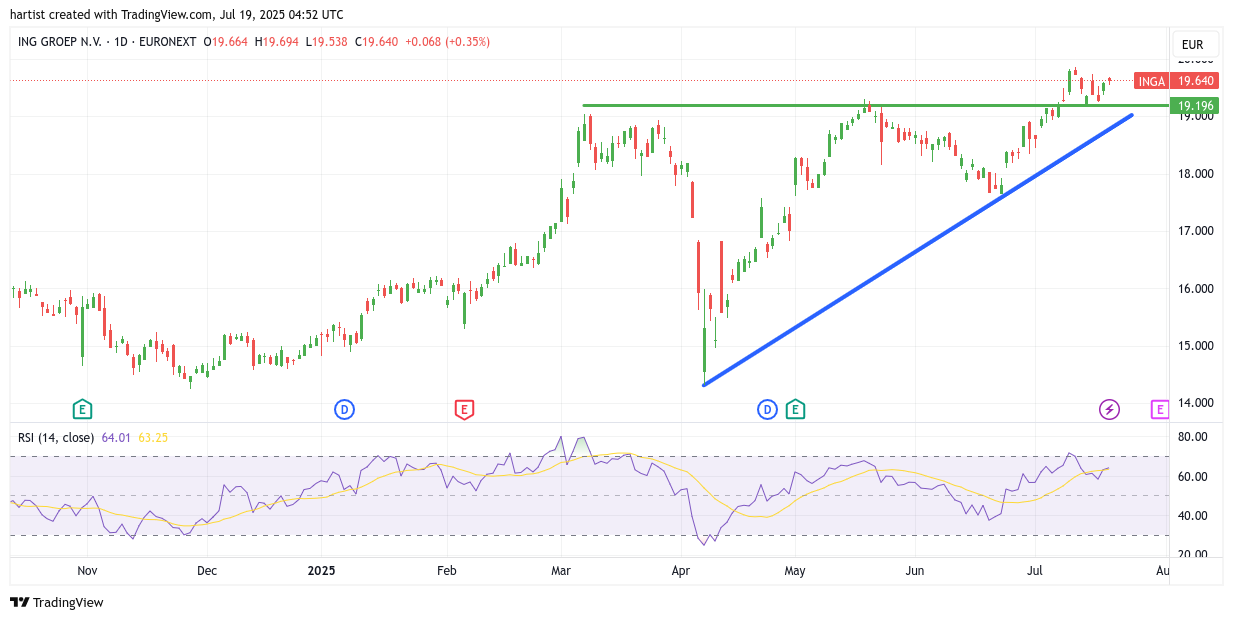Viewport: 1233px width, 620px height.
Task: Click the 18.000 price axis label
Action: pos(1196,174)
